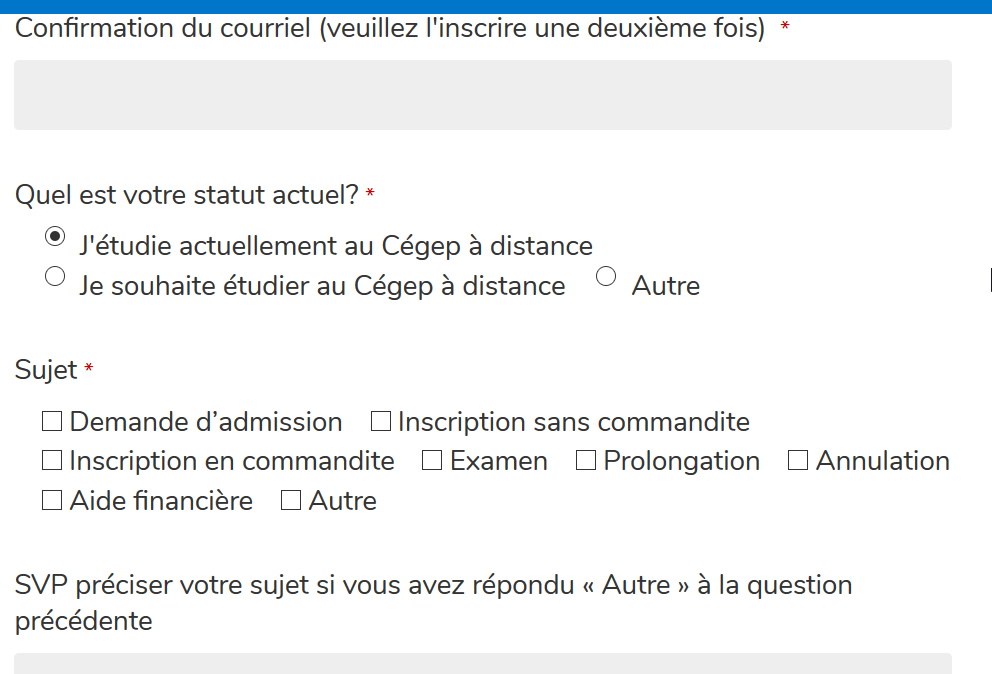Select the "Autre" status radio button
Image resolution: width=992 pixels, height=674 pixels.
click(x=606, y=277)
